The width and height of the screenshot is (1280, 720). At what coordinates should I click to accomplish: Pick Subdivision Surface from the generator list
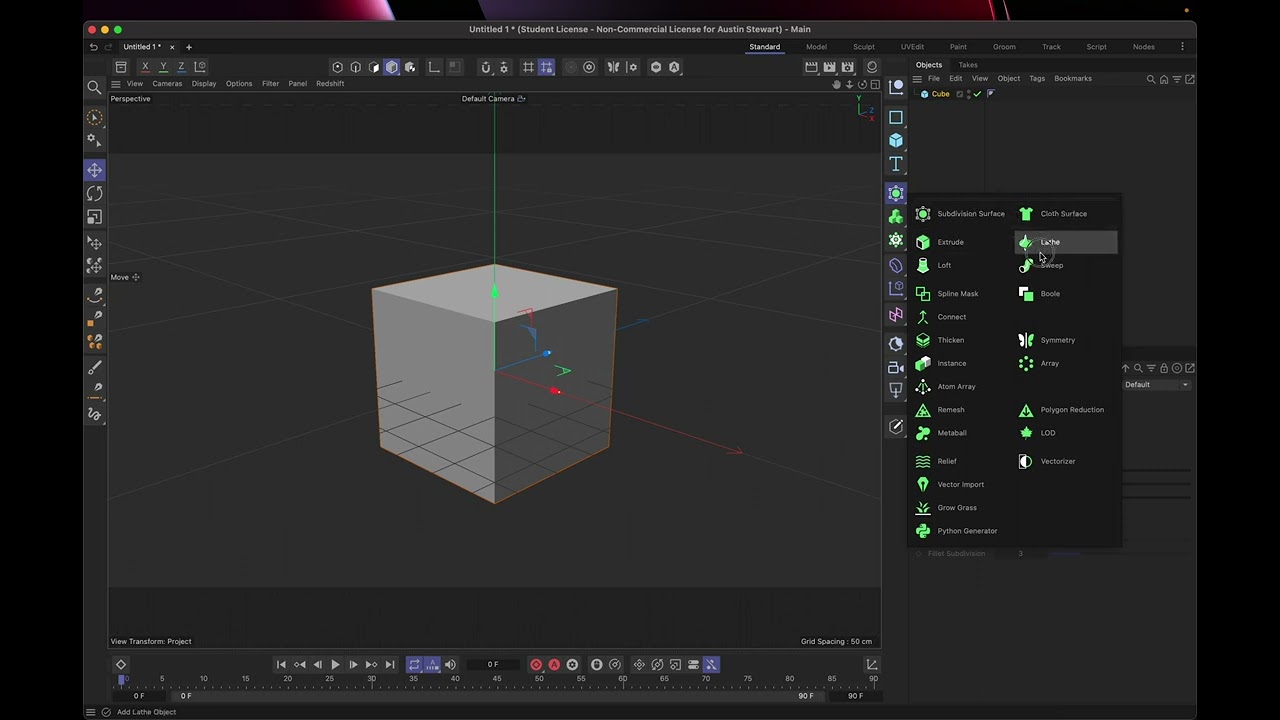970,214
